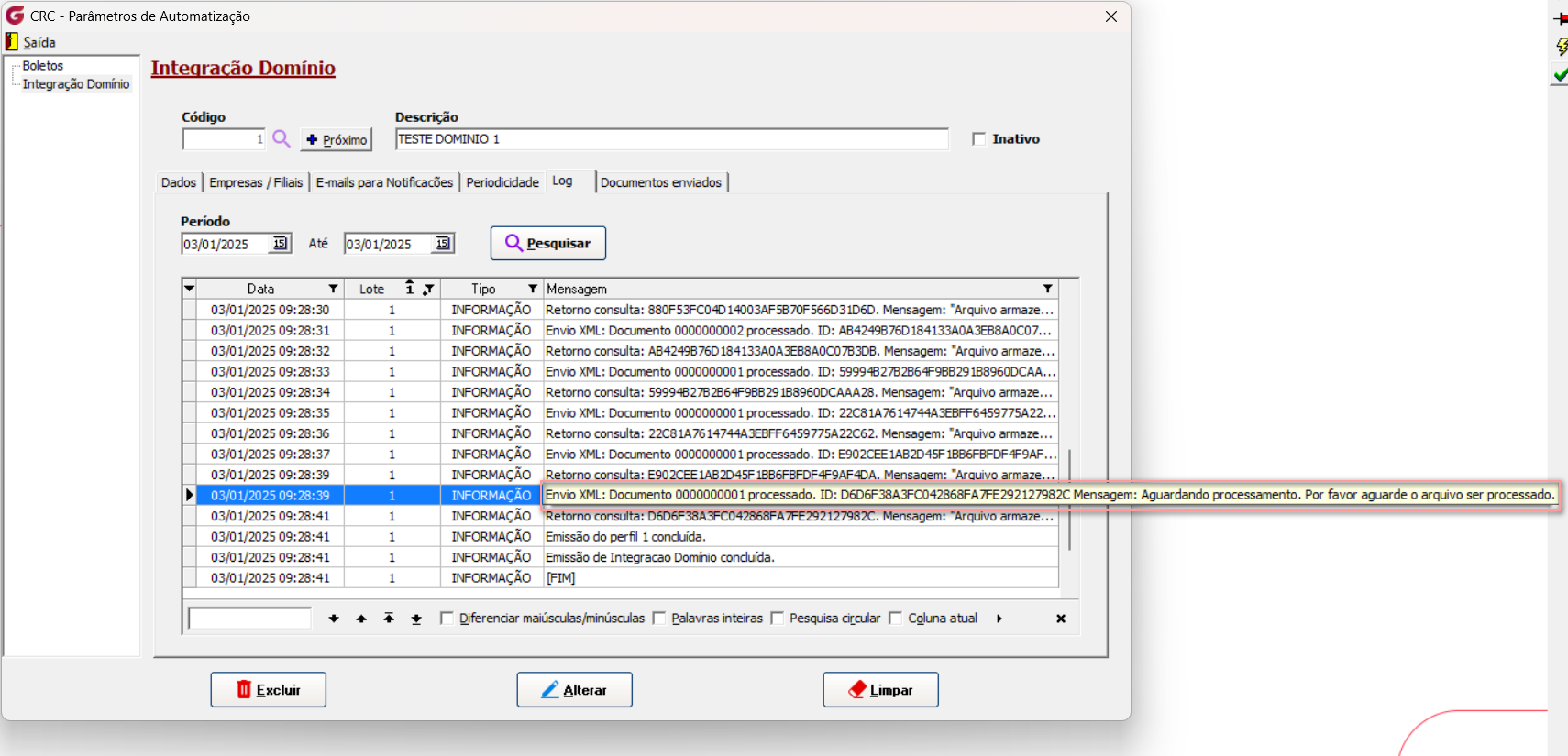This screenshot has height=756, width=1568.
Task: Close the grid search bar
Action: pos(1061,619)
